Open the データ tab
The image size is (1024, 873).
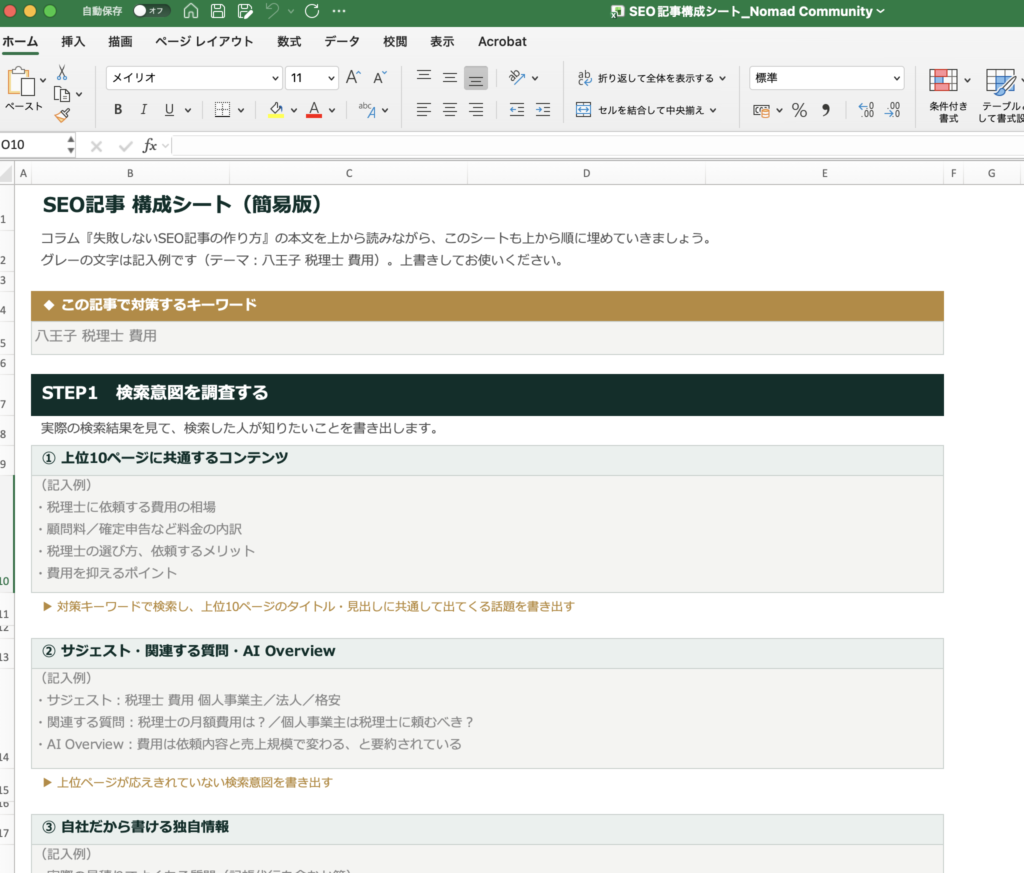pos(342,41)
